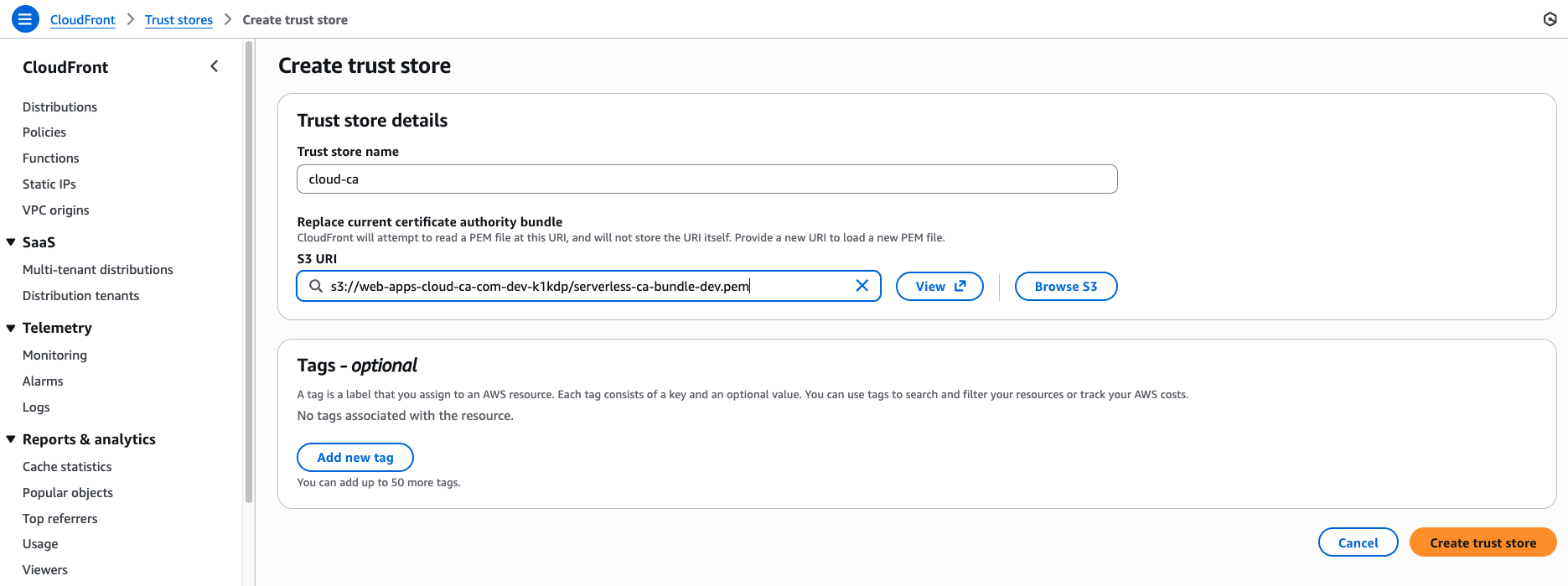Go to the Trust stores breadcrumb
The image size is (1568, 586).
(x=179, y=19)
